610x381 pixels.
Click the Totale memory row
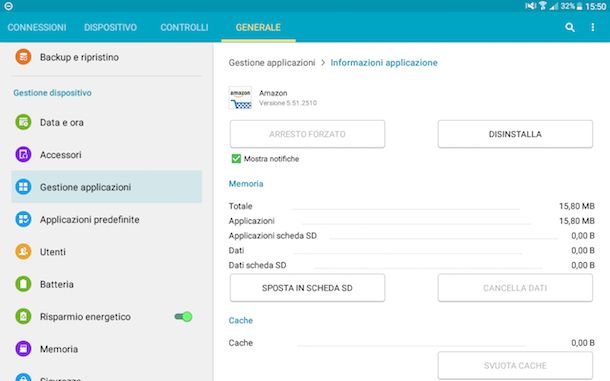click(412, 206)
